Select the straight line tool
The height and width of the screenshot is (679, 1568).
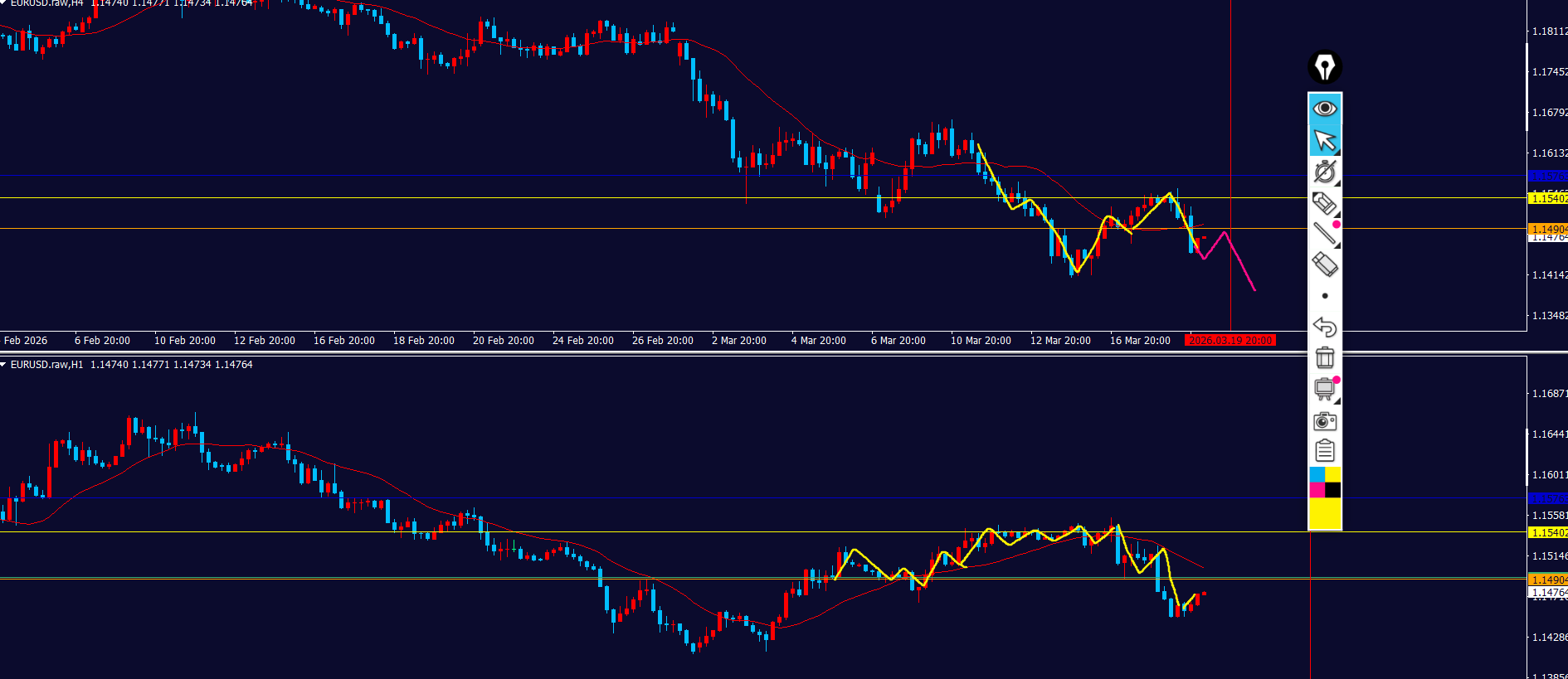tap(1325, 234)
